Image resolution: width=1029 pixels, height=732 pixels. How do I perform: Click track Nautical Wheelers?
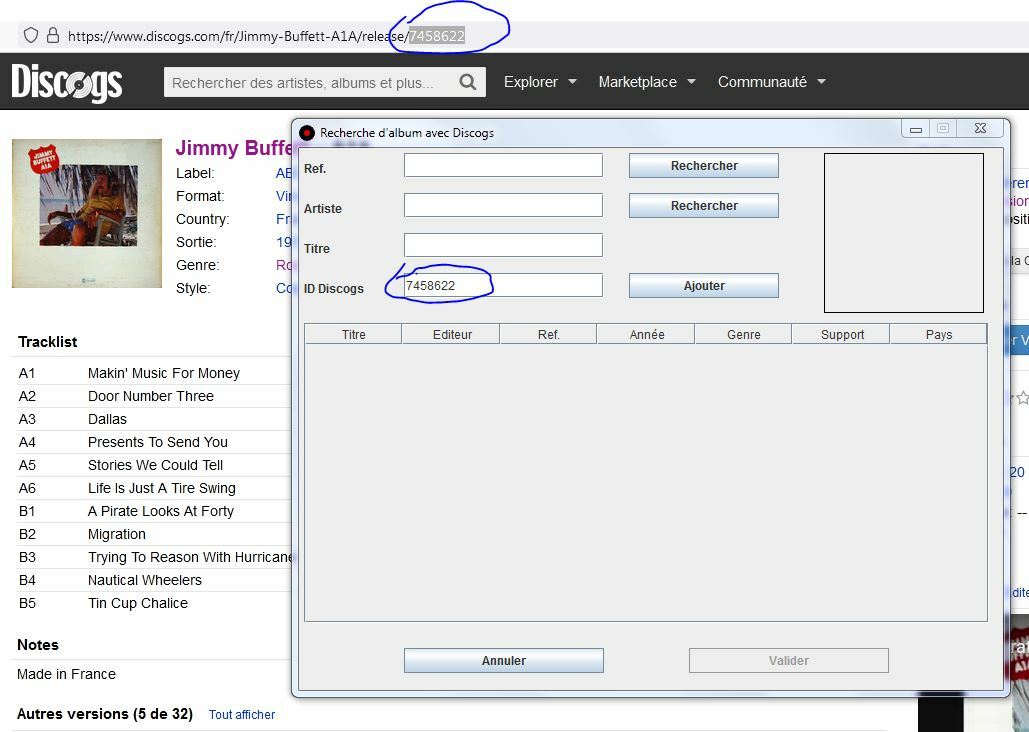point(144,580)
